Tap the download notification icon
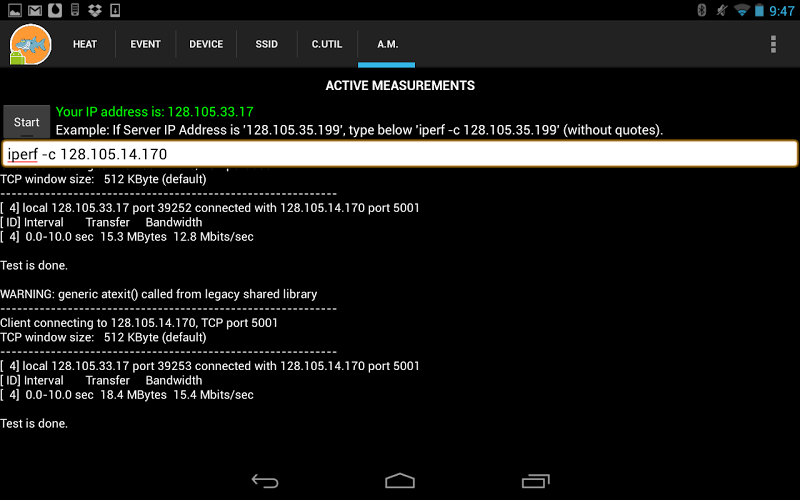The width and height of the screenshot is (800, 500). coord(115,10)
